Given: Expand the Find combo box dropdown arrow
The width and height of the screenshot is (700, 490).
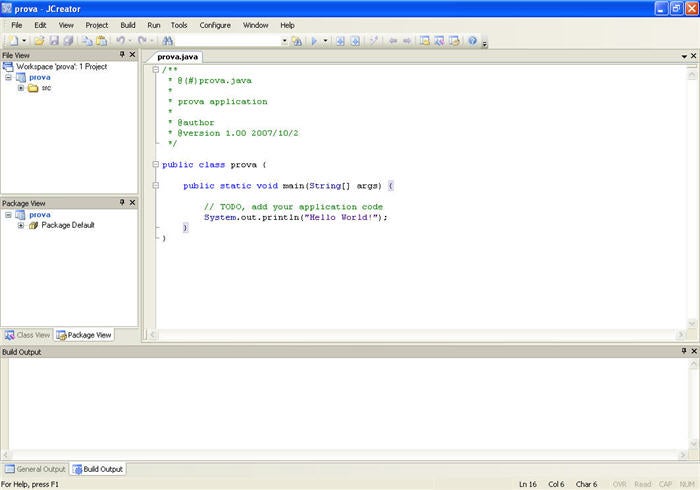Looking at the screenshot, I should pyautogui.click(x=284, y=41).
